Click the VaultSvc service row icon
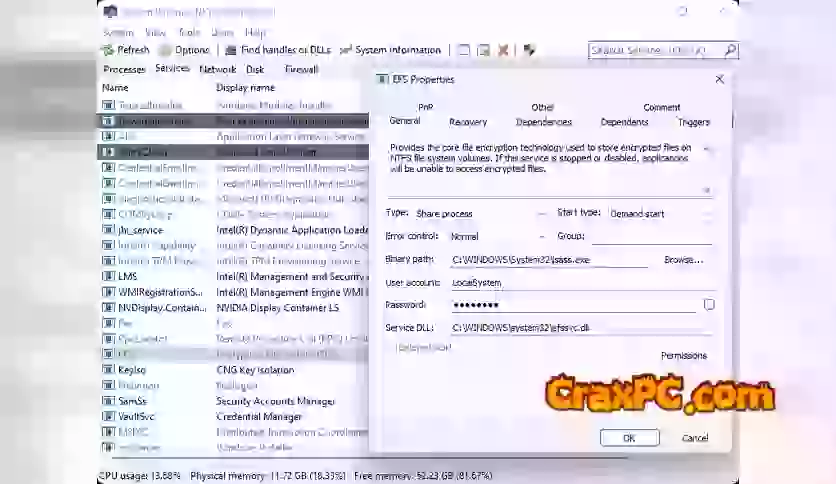 pos(108,416)
